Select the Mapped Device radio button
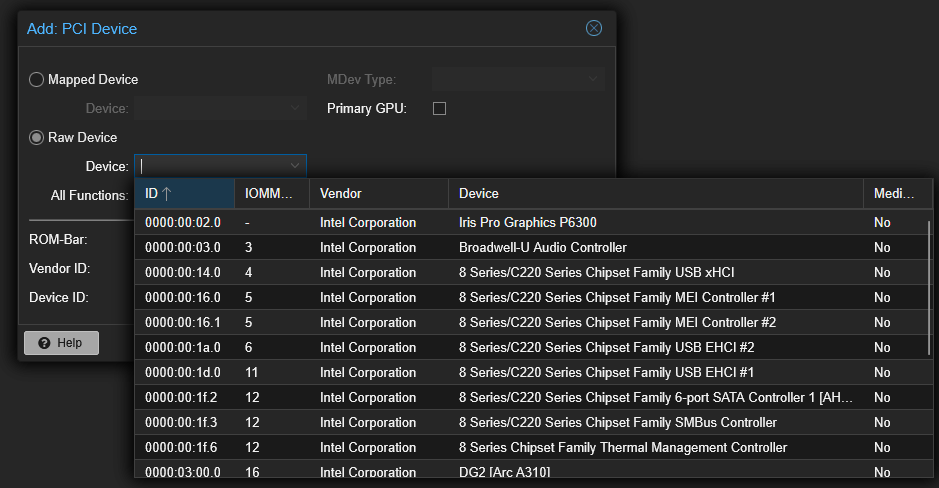Screen dimensions: 939x488 coord(37,80)
